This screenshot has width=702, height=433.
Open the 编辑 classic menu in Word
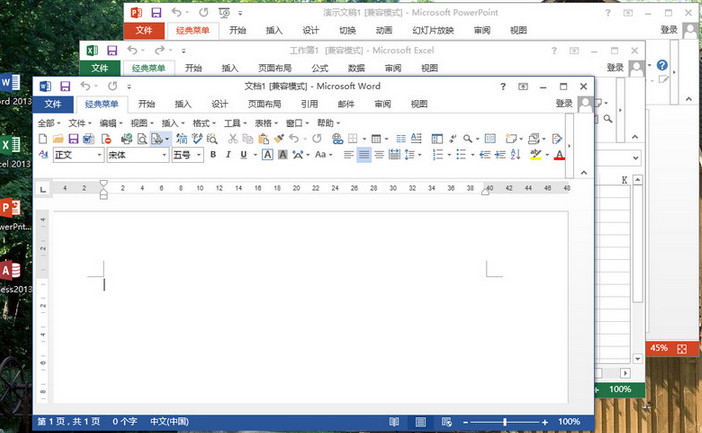click(x=111, y=123)
